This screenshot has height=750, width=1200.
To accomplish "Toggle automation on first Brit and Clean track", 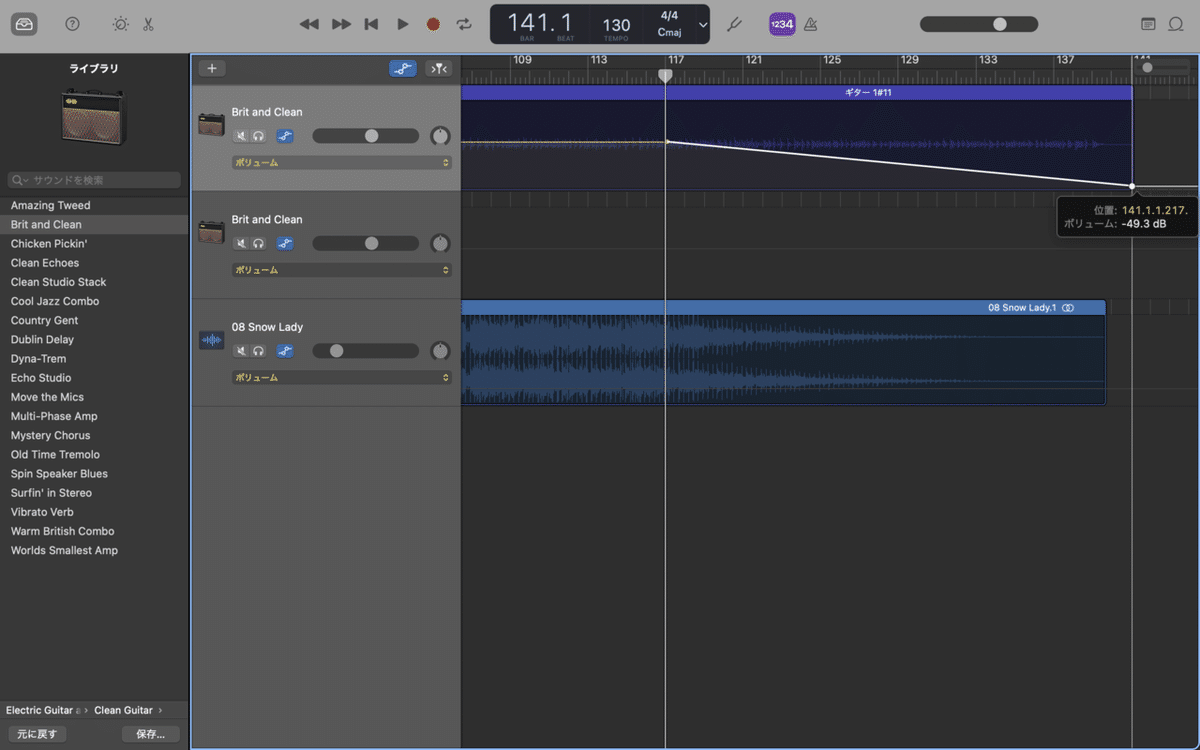I will pyautogui.click(x=285, y=136).
